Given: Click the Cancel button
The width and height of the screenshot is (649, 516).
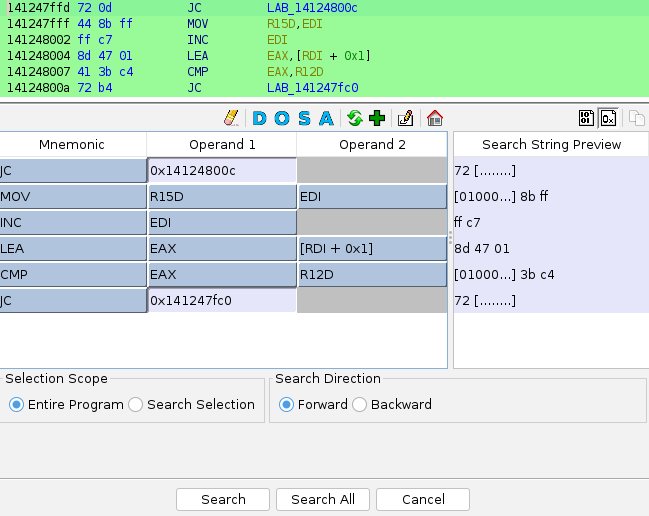Looking at the screenshot, I should [x=423, y=499].
